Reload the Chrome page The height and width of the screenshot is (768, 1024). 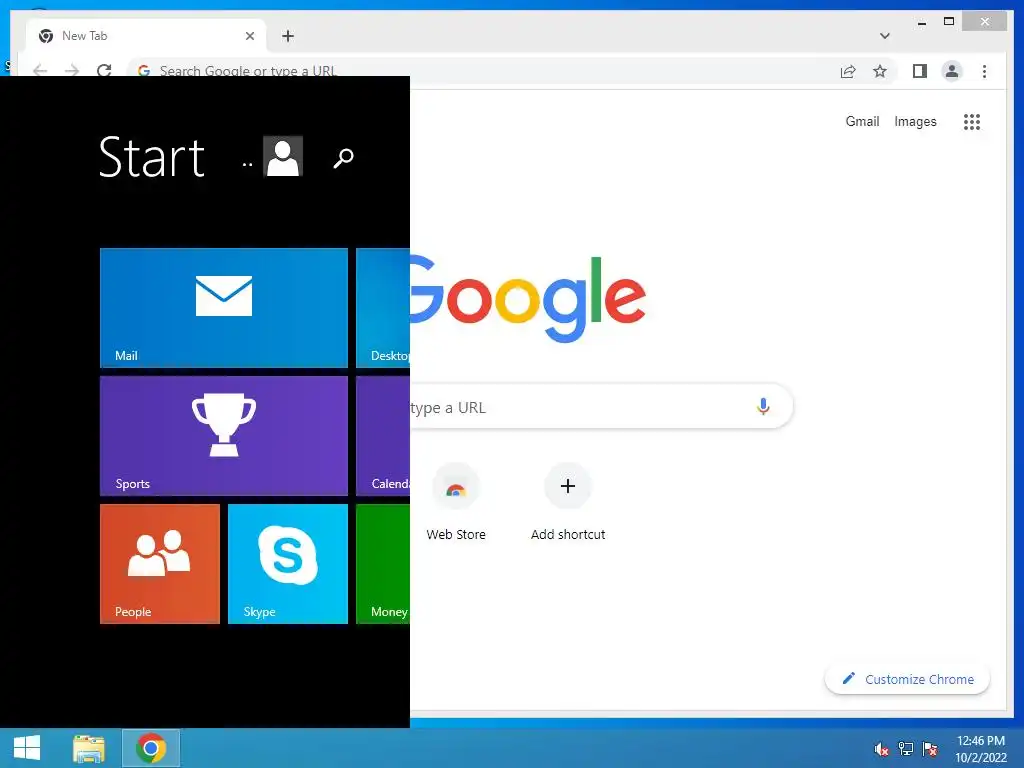point(104,69)
